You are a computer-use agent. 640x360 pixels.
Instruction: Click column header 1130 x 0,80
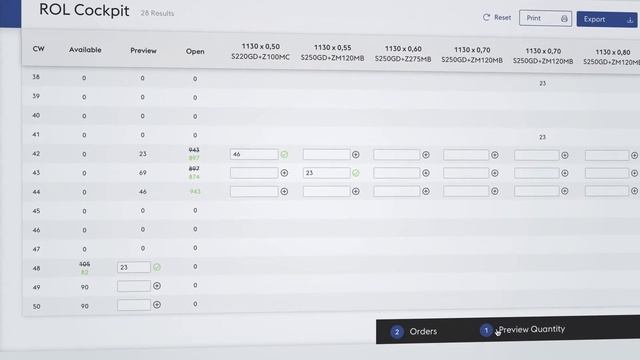[x=612, y=57]
